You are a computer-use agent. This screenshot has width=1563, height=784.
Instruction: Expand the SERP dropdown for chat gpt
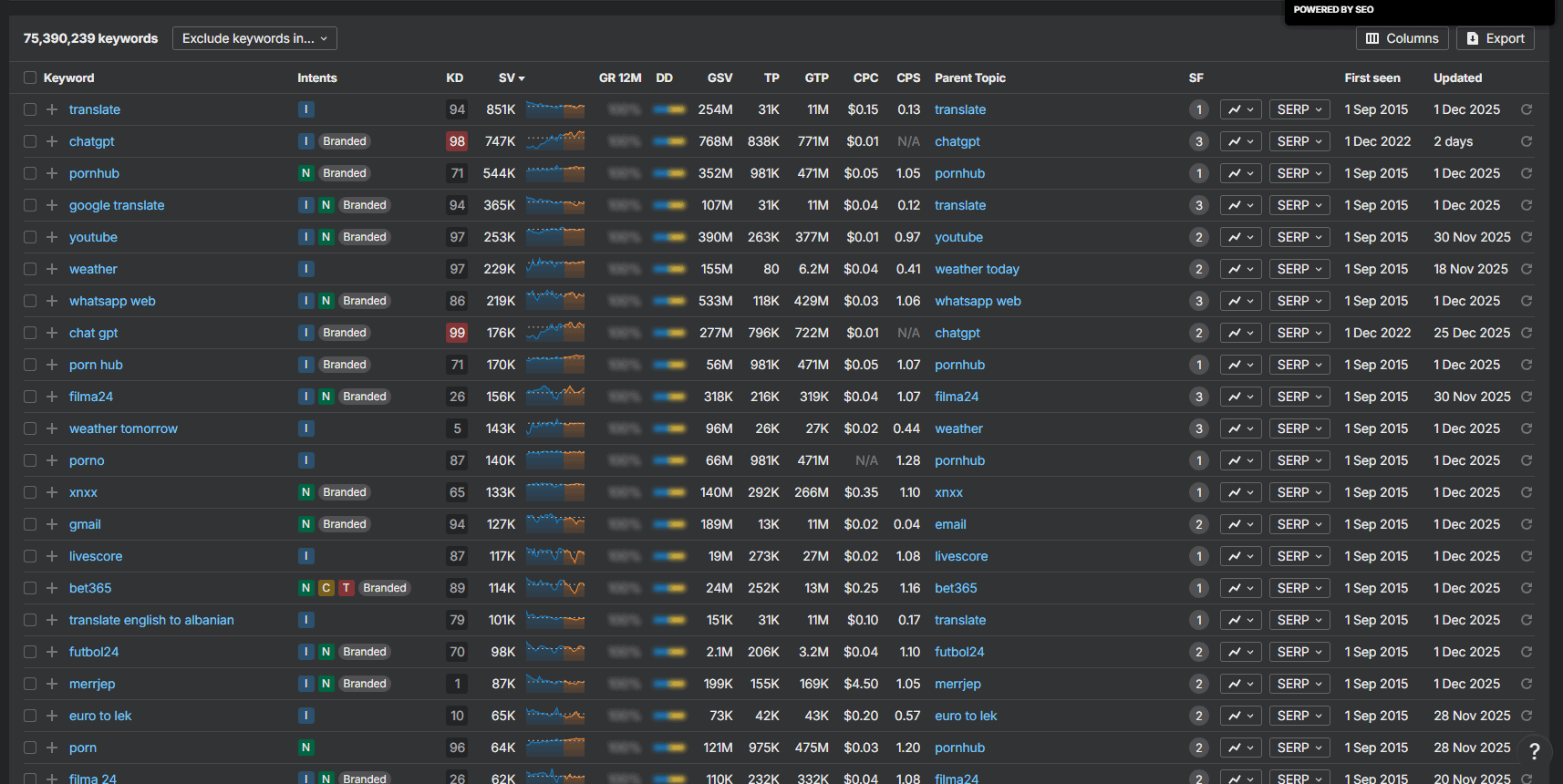(1299, 333)
